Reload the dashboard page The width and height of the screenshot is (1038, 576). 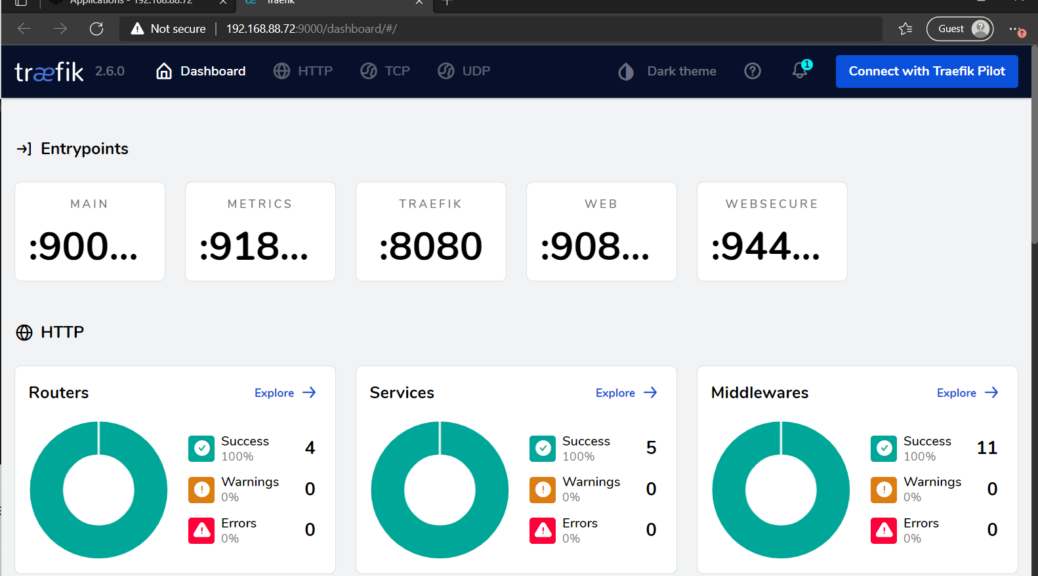pos(97,28)
